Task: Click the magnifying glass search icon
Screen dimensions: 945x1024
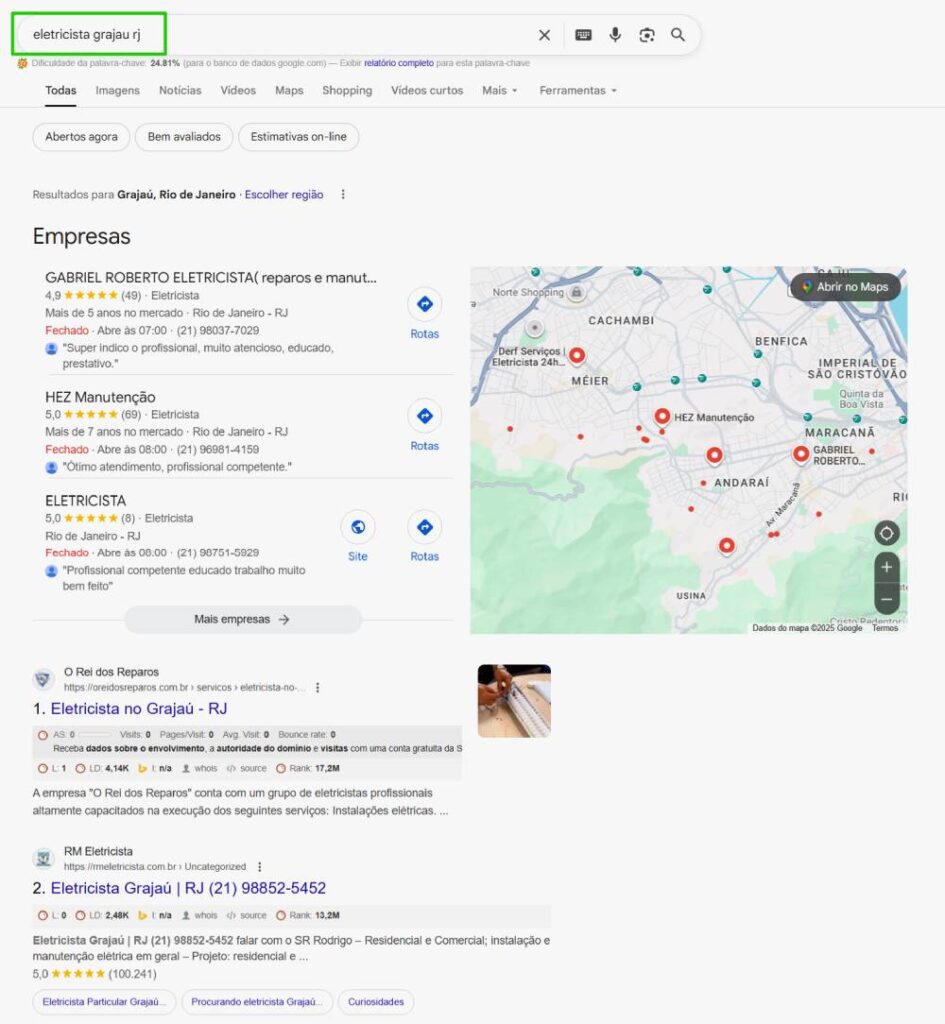Action: (678, 35)
